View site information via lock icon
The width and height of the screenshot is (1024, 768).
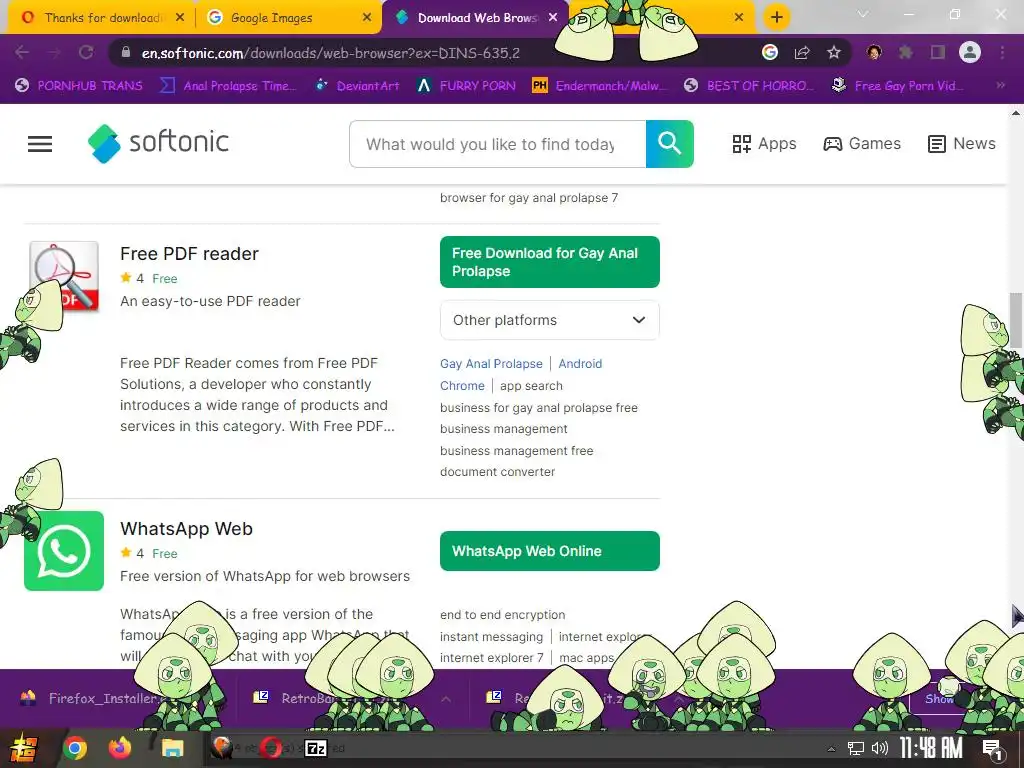[125, 52]
